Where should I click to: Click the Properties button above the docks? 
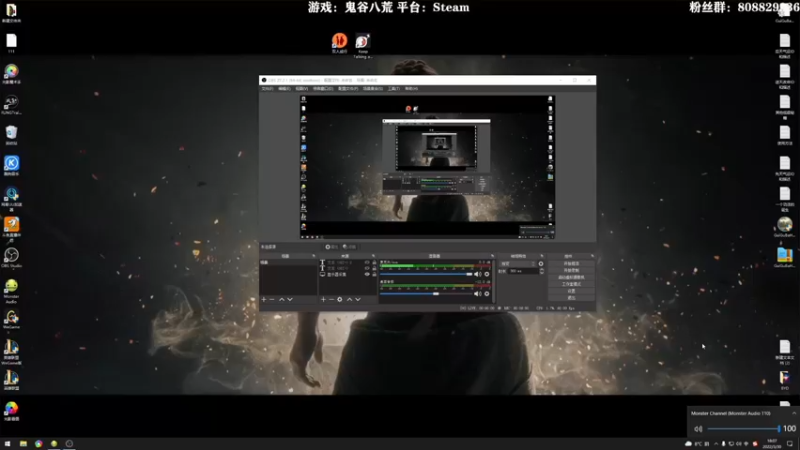point(331,247)
